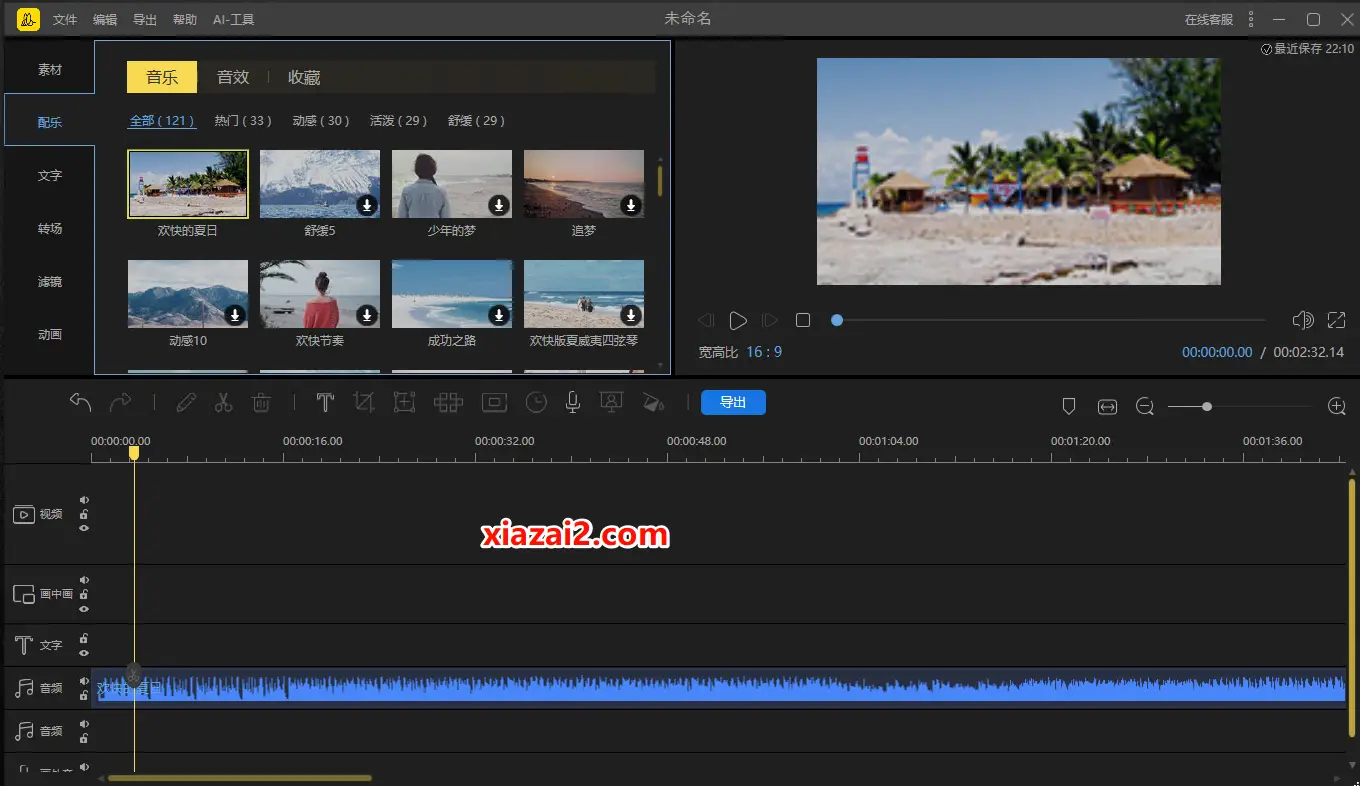Contact 在线客服 support
This screenshot has width=1360, height=786.
point(1209,20)
